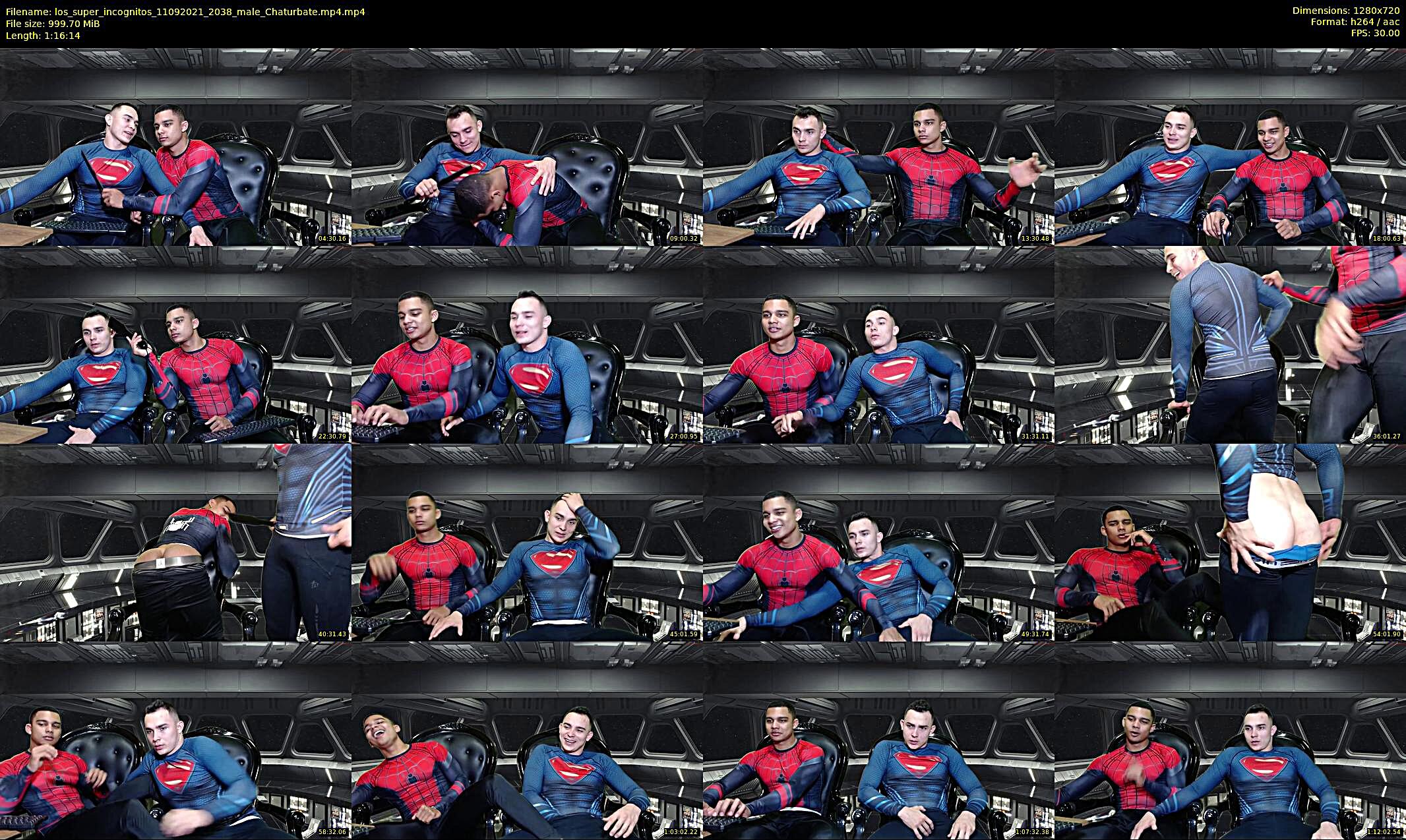Image resolution: width=1406 pixels, height=840 pixels.
Task: Select the thumbnail at 27:00.95
Action: click(527, 345)
